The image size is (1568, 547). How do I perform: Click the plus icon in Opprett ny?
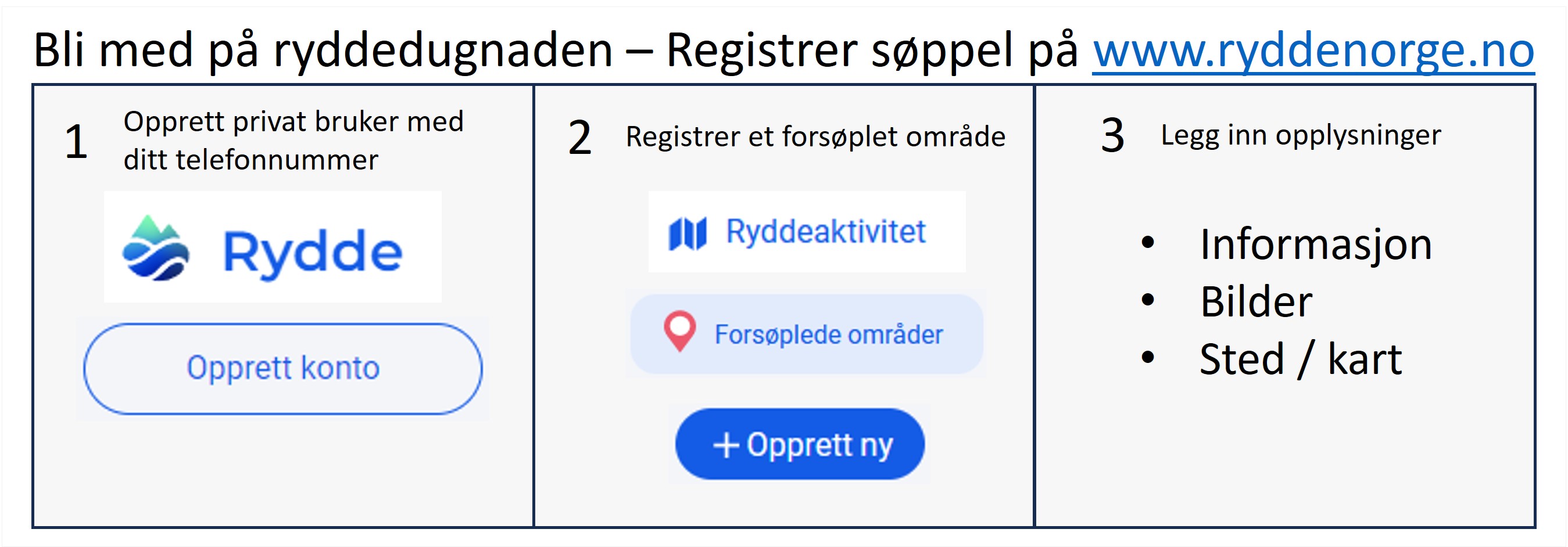pos(725,445)
